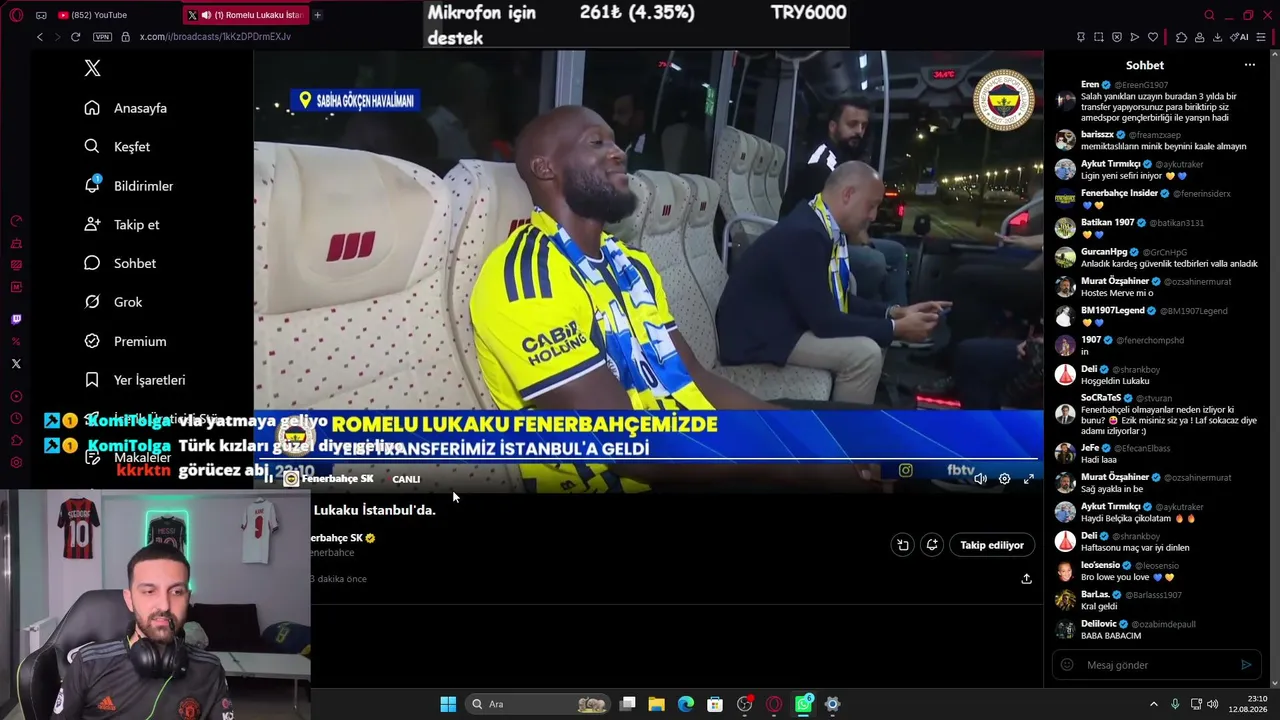Enter fullscreen video mode
1280x720 pixels.
point(1028,479)
